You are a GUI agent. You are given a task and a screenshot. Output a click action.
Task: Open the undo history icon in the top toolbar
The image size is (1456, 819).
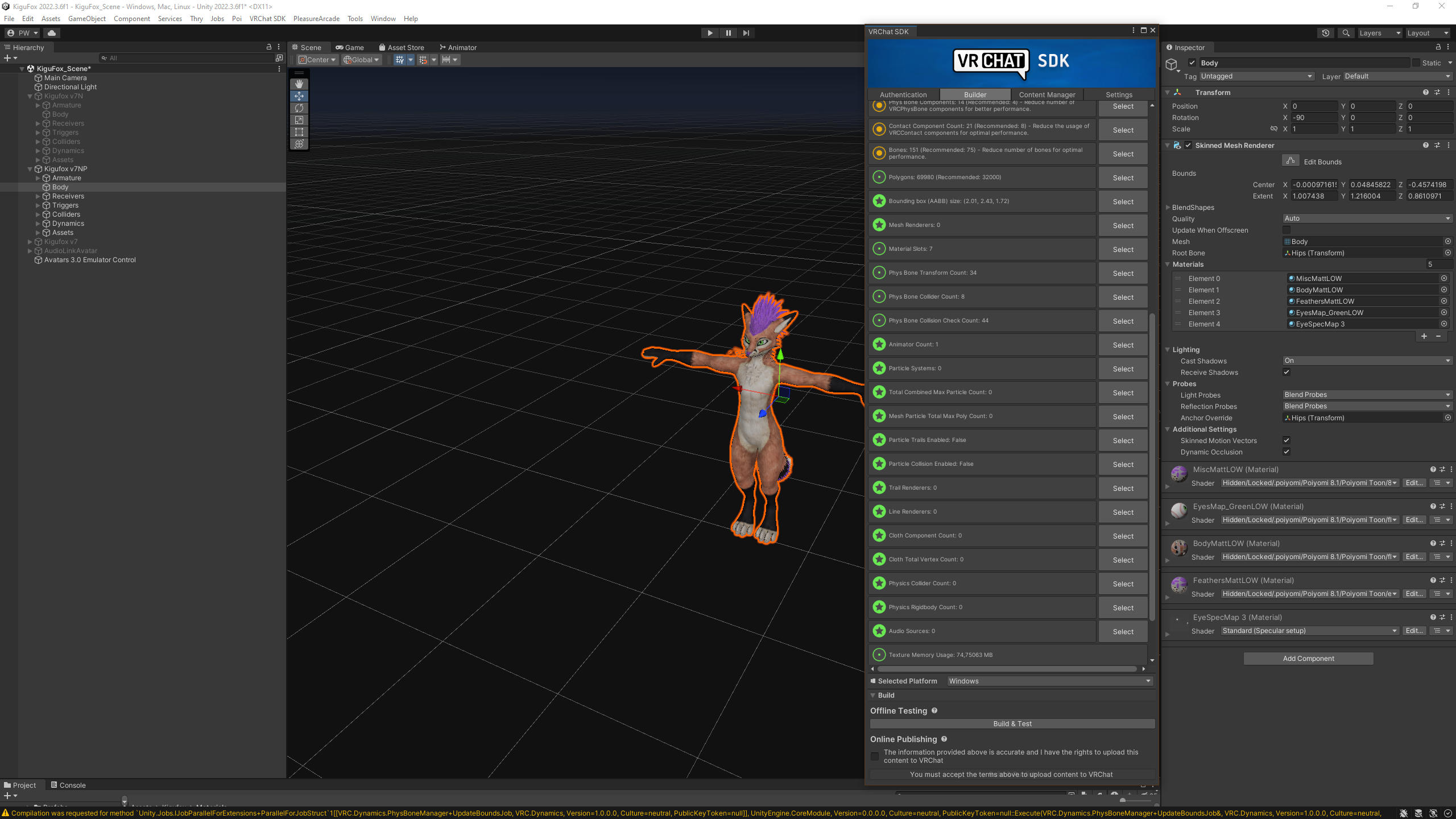coord(1326,33)
